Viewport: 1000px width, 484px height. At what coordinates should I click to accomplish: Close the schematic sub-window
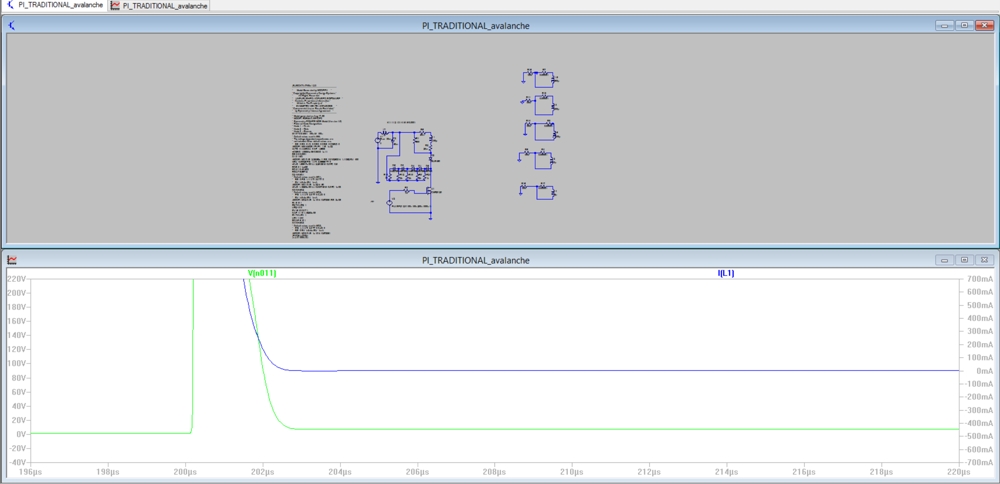tap(983, 25)
